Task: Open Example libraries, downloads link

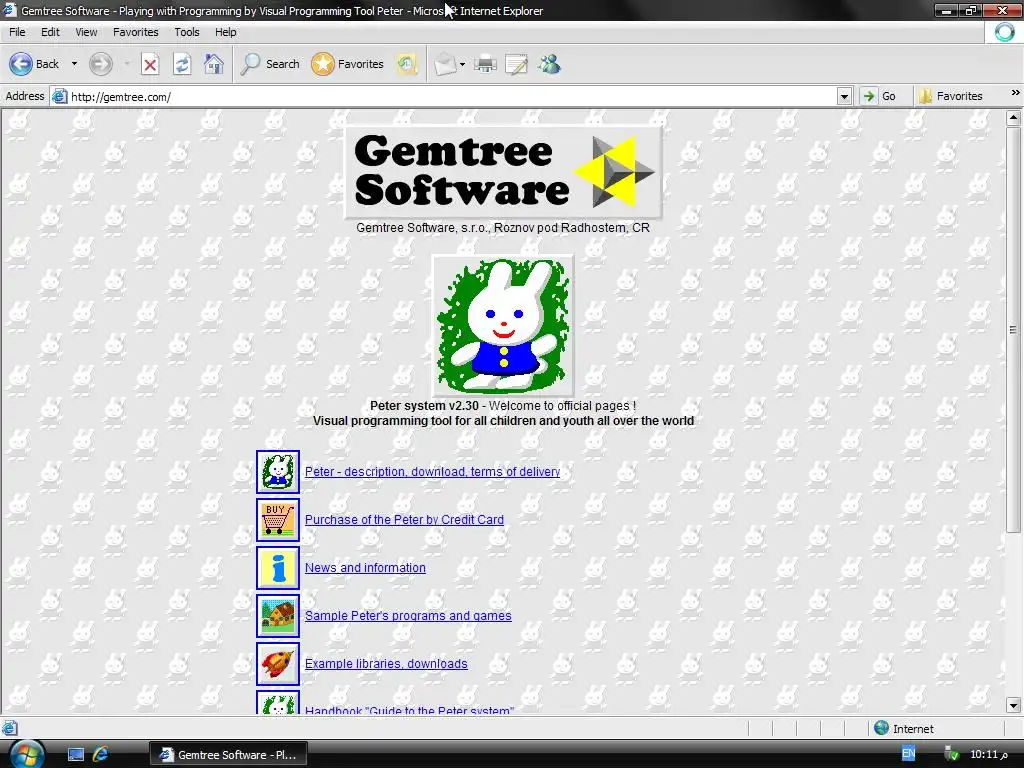Action: click(386, 664)
